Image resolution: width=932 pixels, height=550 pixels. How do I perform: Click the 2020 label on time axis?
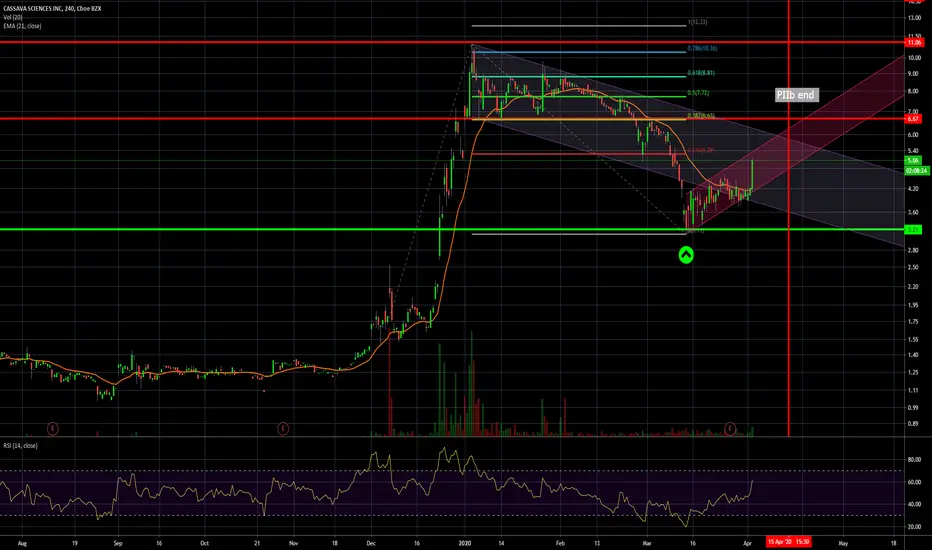tap(465, 543)
